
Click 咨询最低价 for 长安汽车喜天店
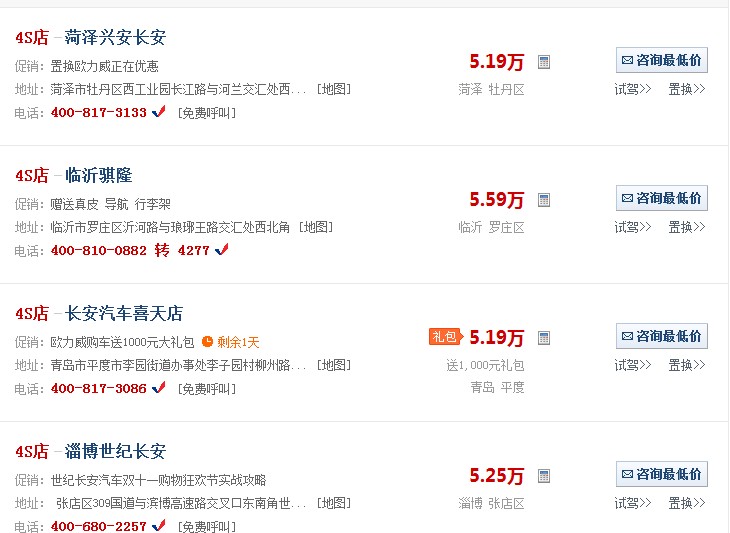661,336
